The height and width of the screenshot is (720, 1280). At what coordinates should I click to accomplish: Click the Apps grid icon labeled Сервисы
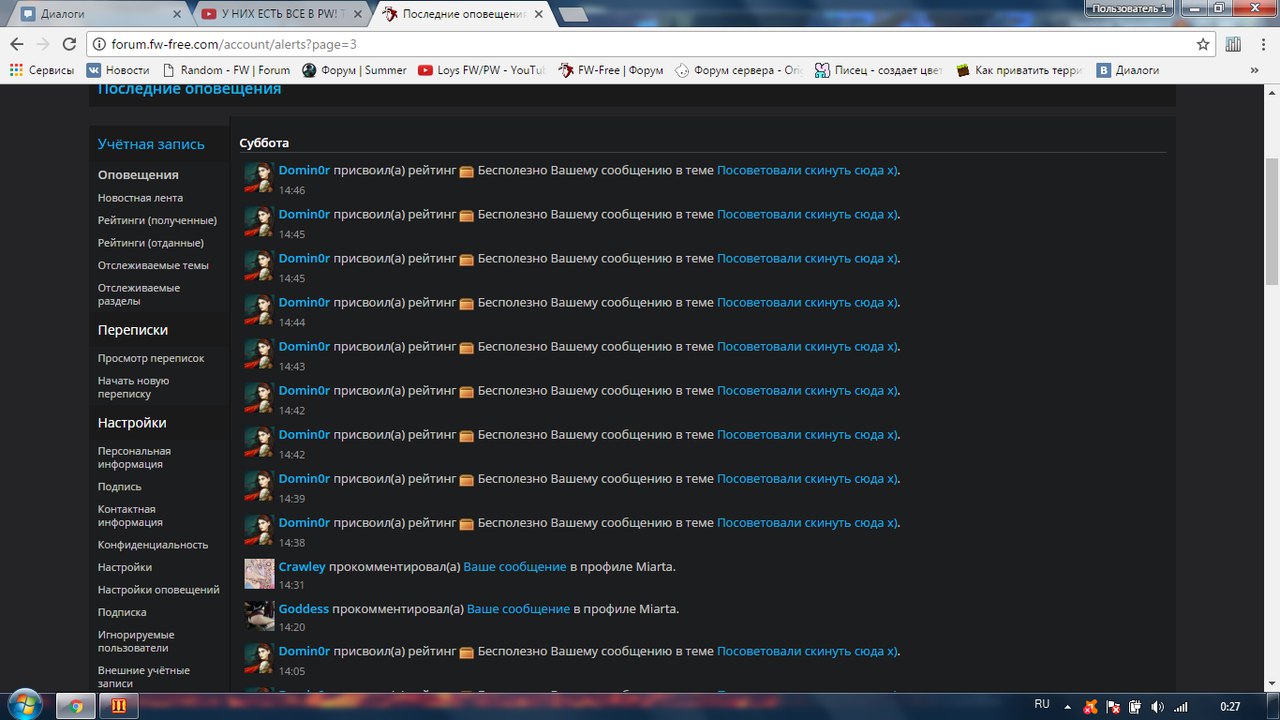(16, 70)
